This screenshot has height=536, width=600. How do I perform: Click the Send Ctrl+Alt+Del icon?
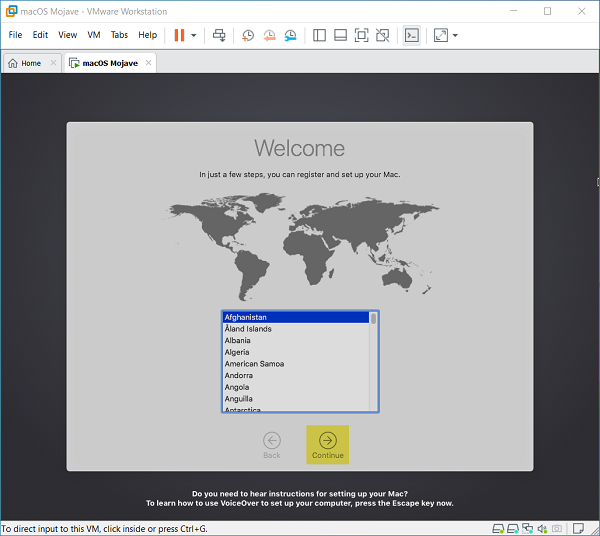[219, 35]
